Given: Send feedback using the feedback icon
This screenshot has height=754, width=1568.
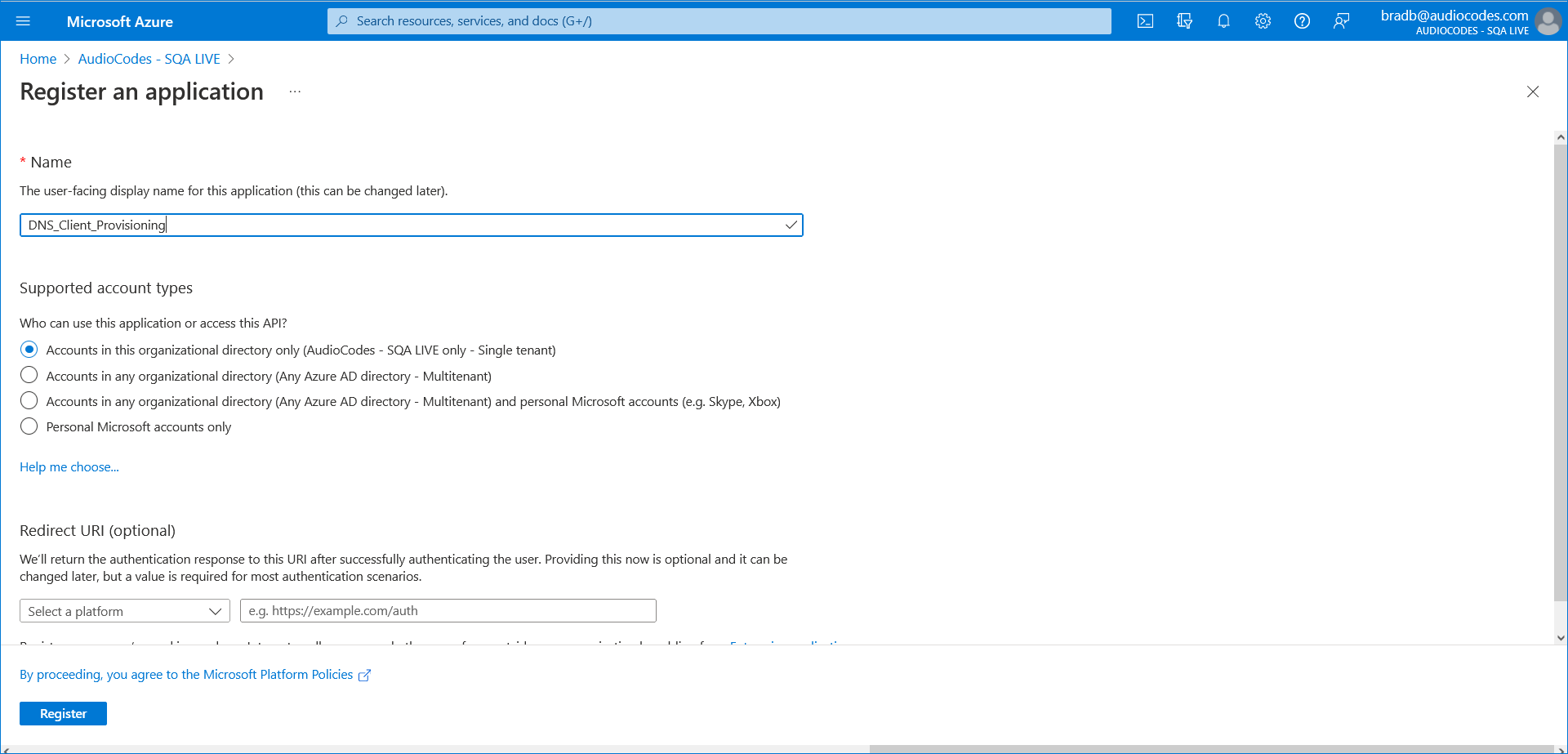Looking at the screenshot, I should pyautogui.click(x=1341, y=20).
